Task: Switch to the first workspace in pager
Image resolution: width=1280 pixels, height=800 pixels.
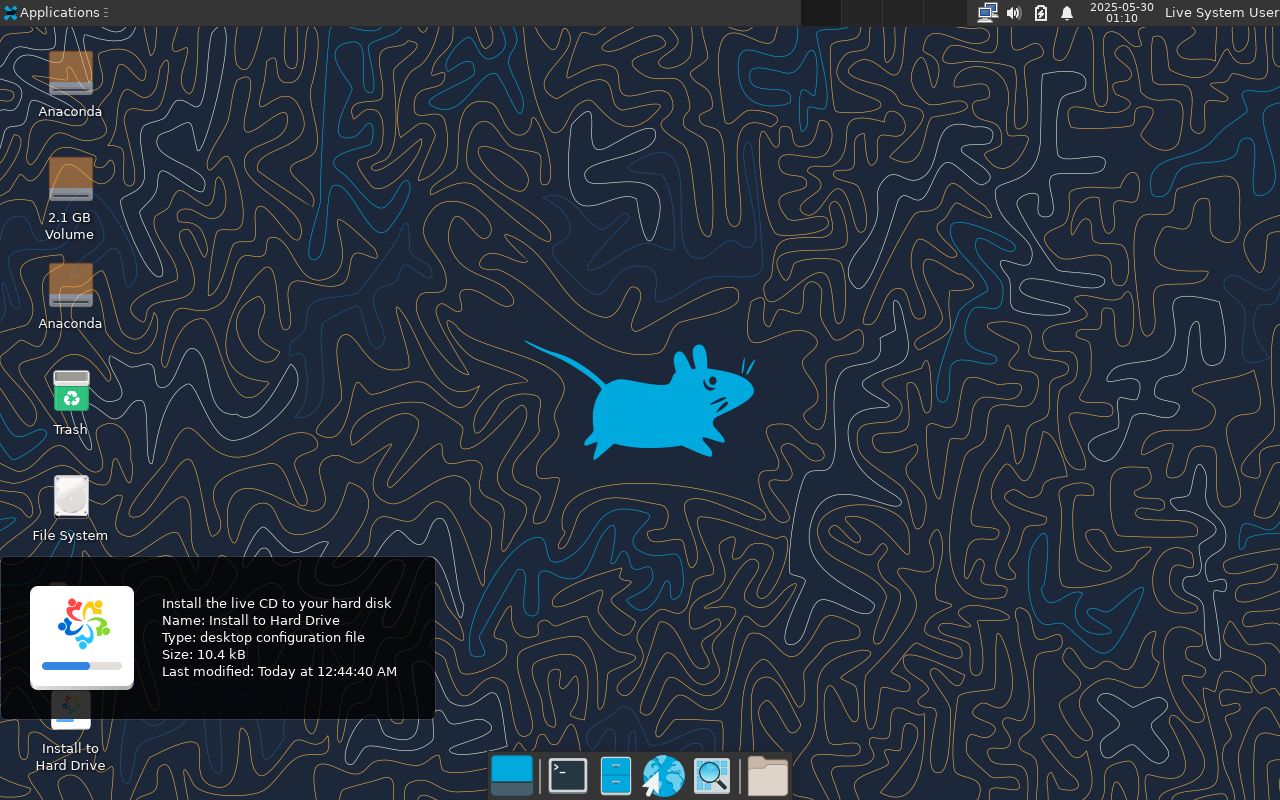Action: tap(821, 13)
